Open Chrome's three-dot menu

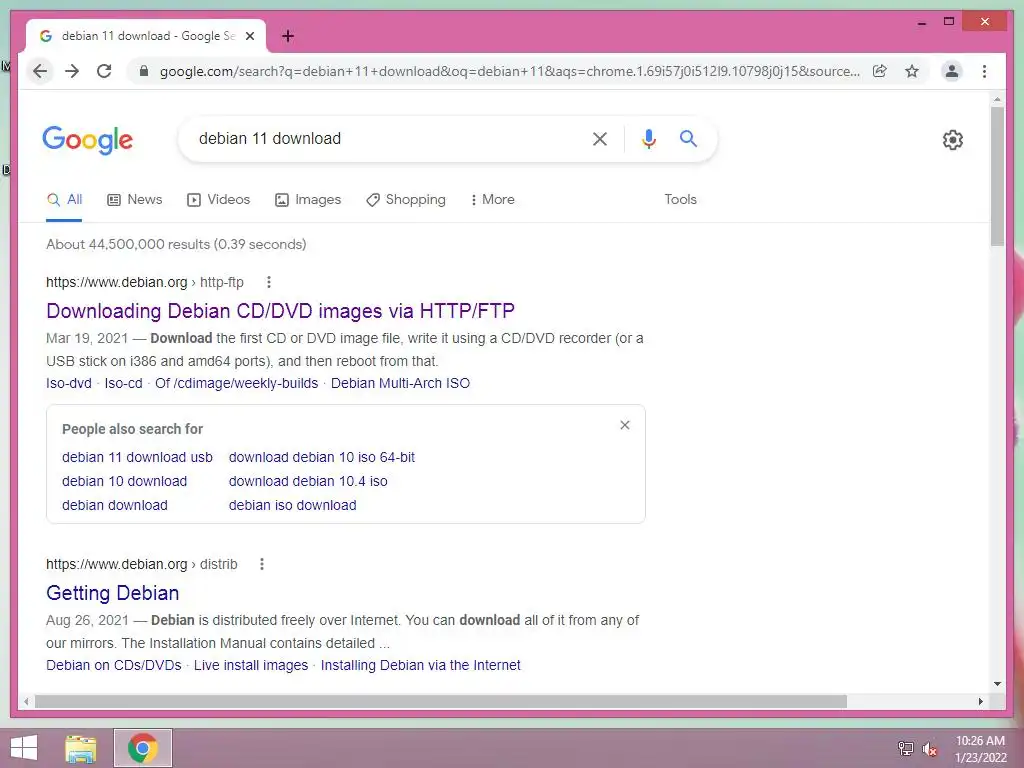coord(984,71)
